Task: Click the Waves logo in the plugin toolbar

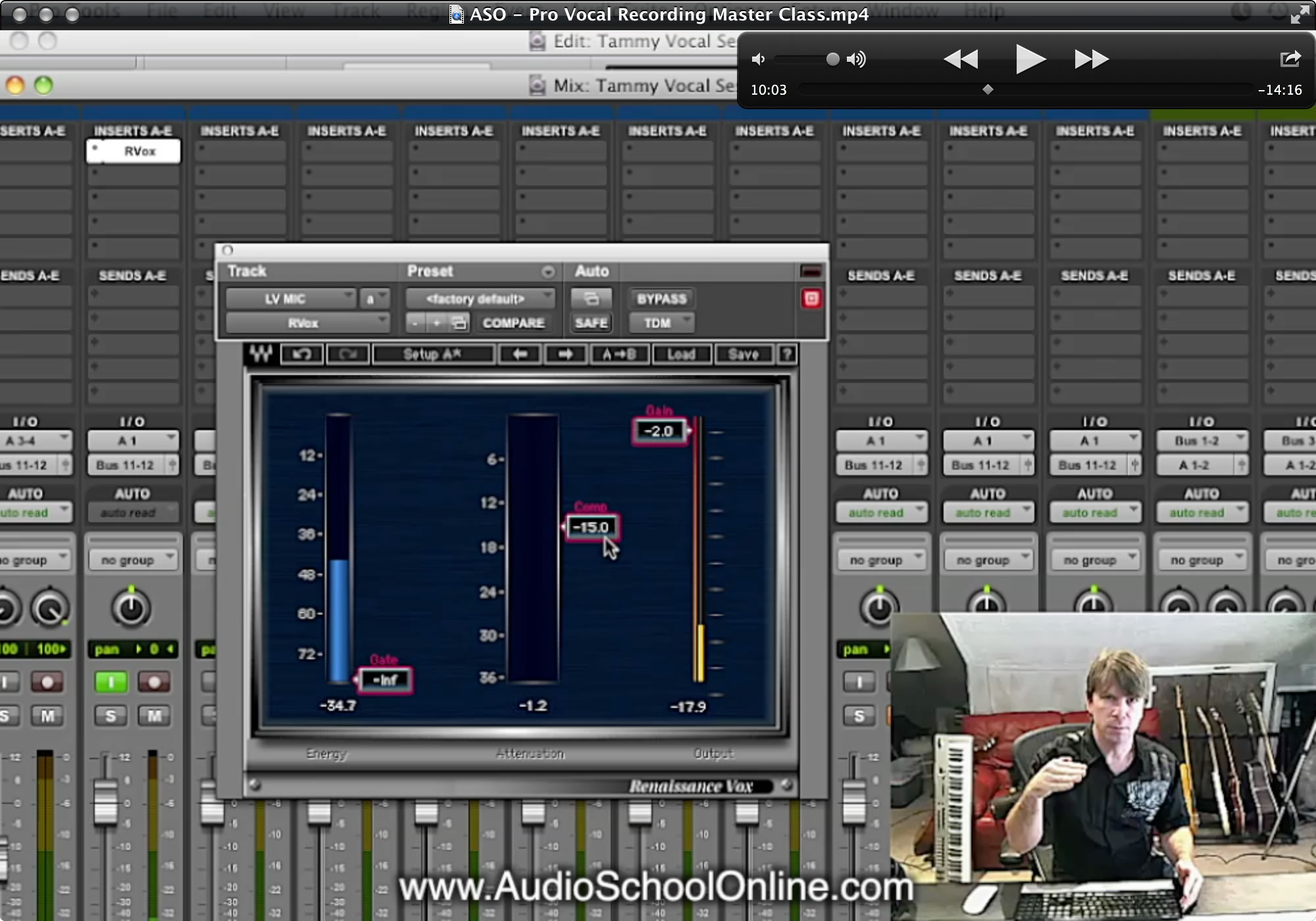Action: point(262,353)
